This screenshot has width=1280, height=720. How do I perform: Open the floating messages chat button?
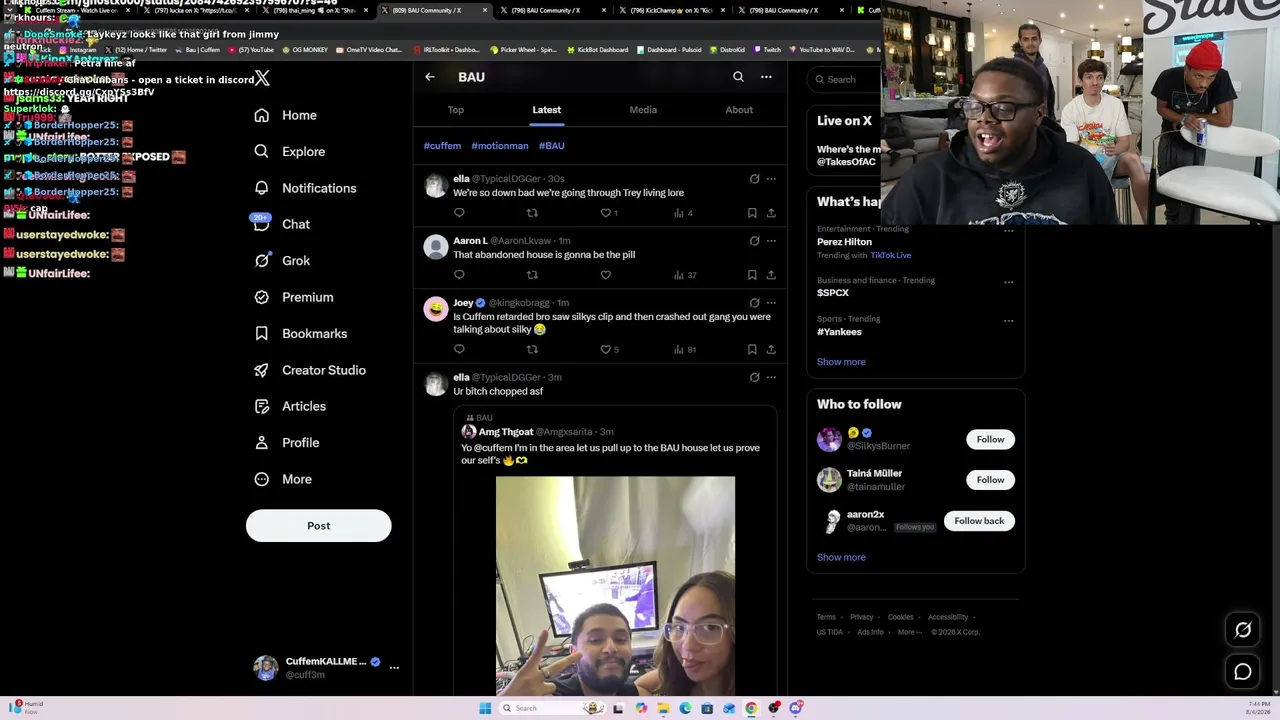pos(1243,672)
